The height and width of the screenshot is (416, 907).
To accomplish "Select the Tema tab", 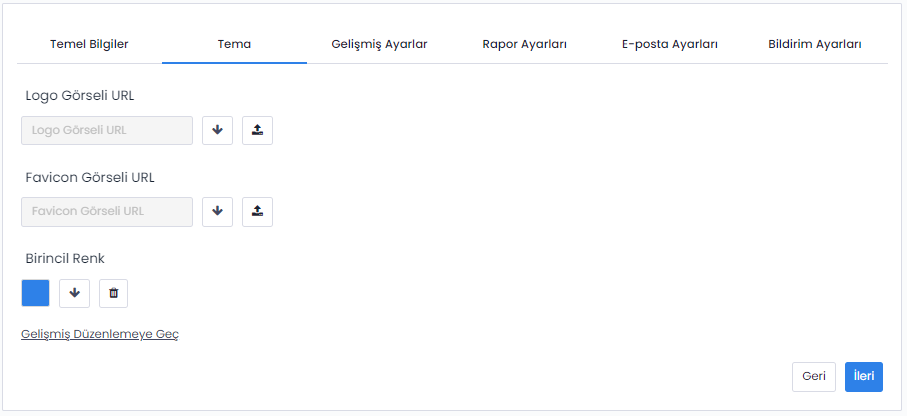I will point(234,45).
